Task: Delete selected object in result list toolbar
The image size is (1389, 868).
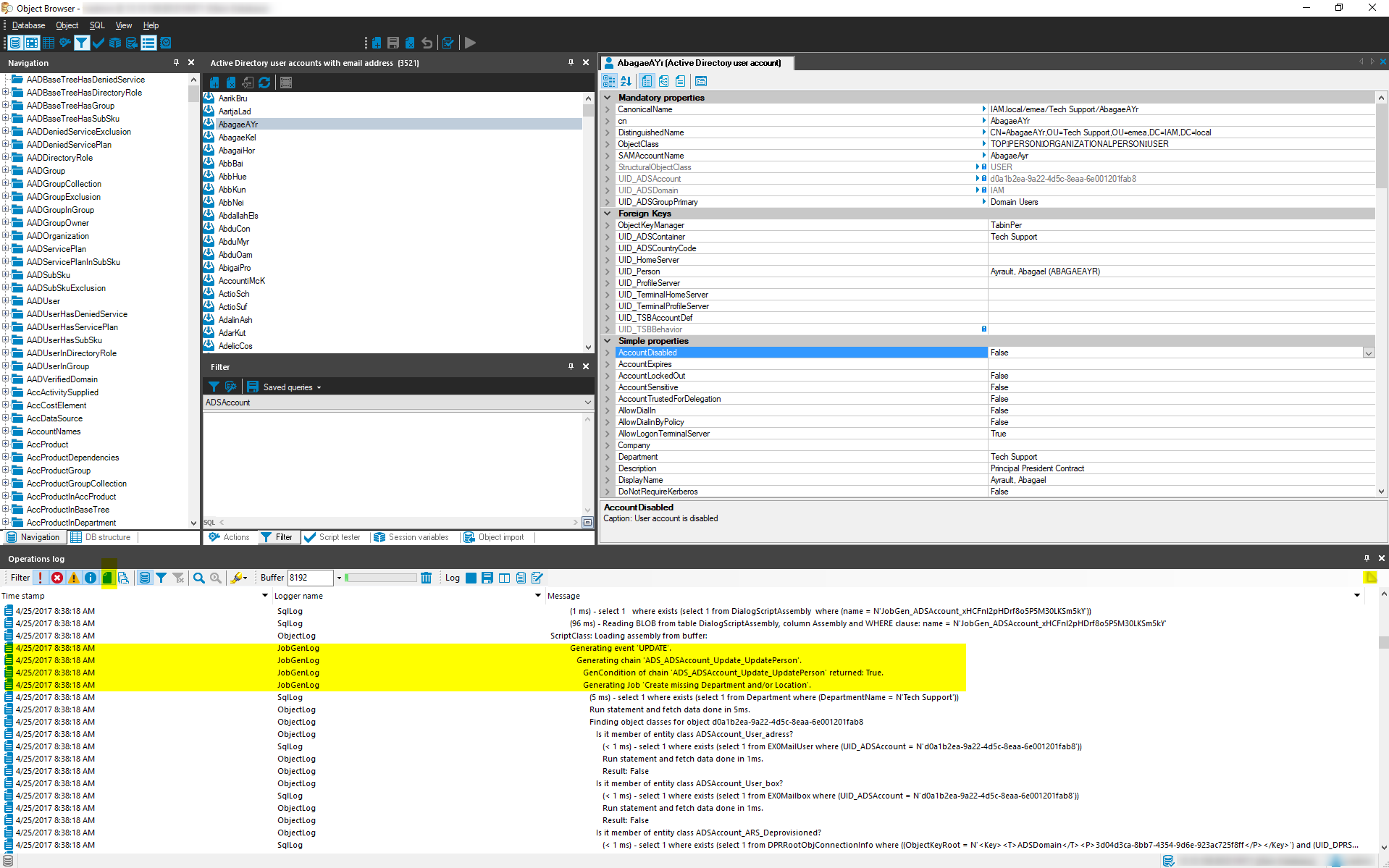Action: coord(231,83)
